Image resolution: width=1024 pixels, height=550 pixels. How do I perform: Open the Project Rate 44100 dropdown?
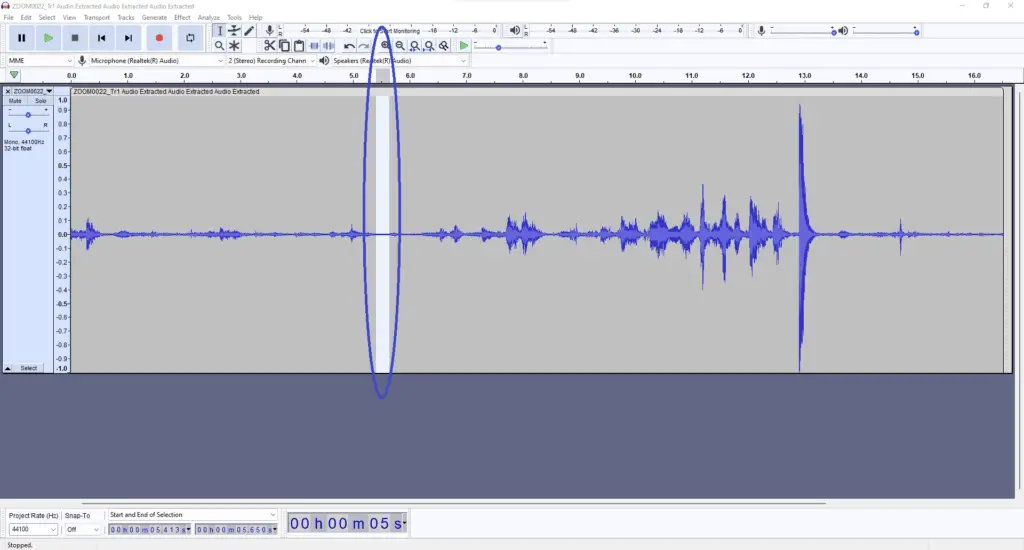point(33,529)
